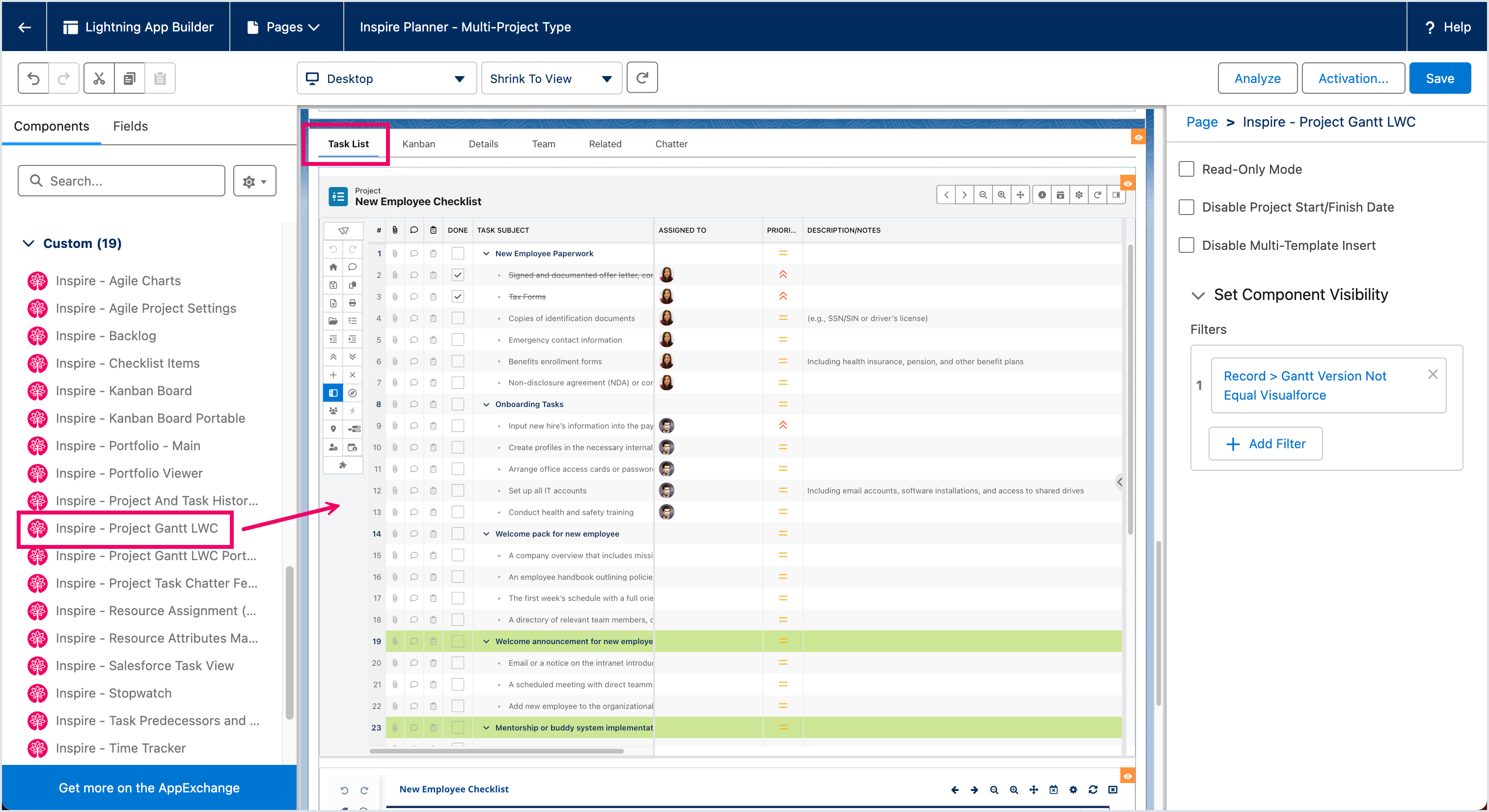Check Done for Copies of identification documents
1489x812 pixels.
(x=458, y=319)
